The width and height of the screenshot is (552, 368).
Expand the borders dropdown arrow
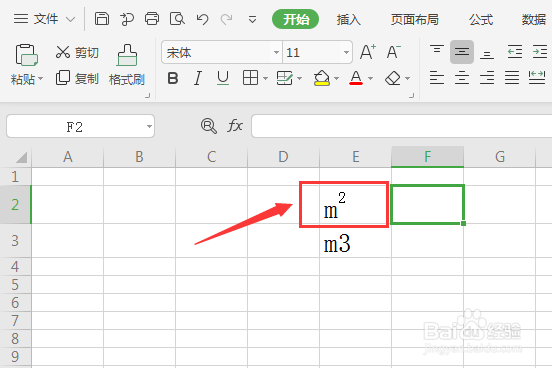pyautogui.click(x=265, y=79)
